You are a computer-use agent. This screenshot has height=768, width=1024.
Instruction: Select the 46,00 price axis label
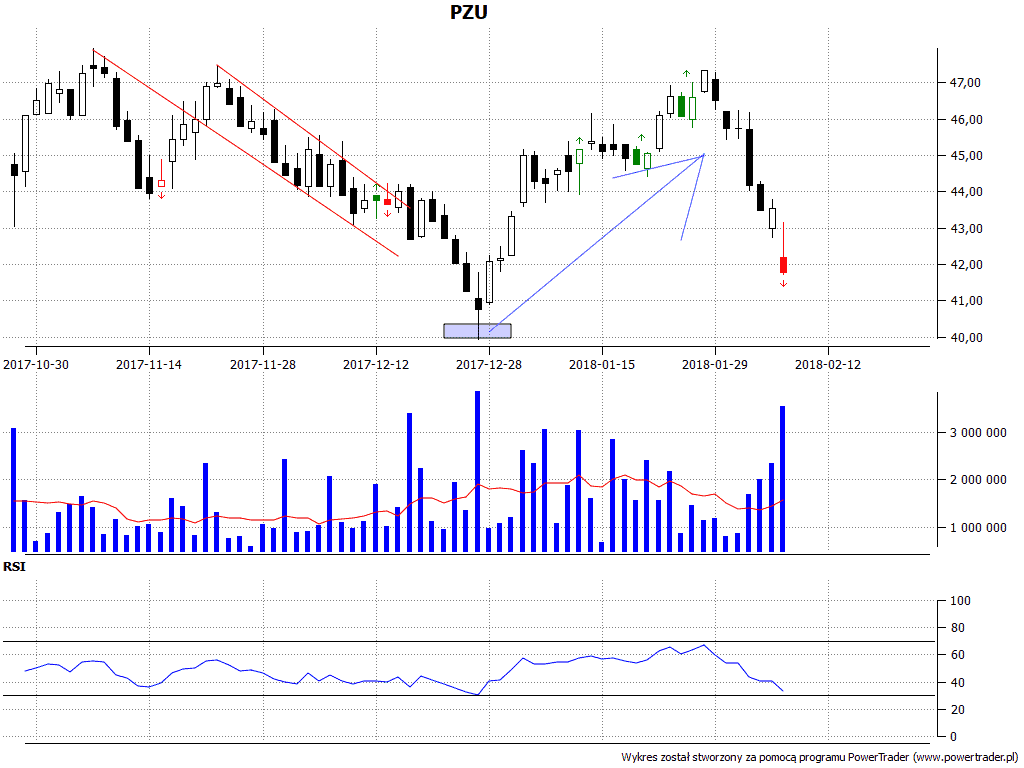[965, 120]
